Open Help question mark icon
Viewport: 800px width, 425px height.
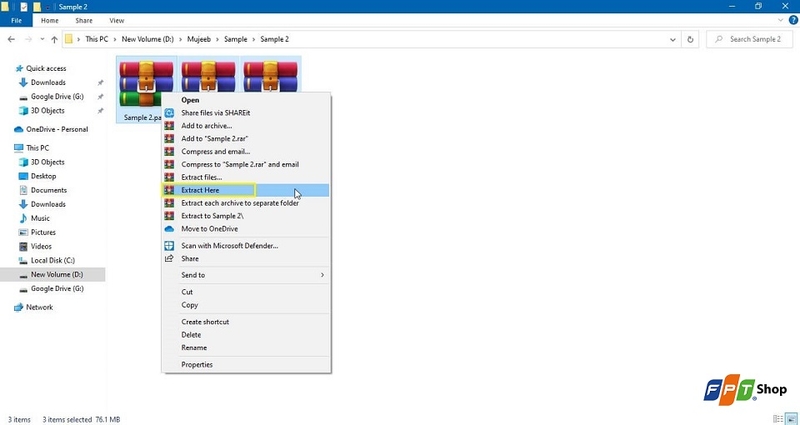[x=793, y=20]
